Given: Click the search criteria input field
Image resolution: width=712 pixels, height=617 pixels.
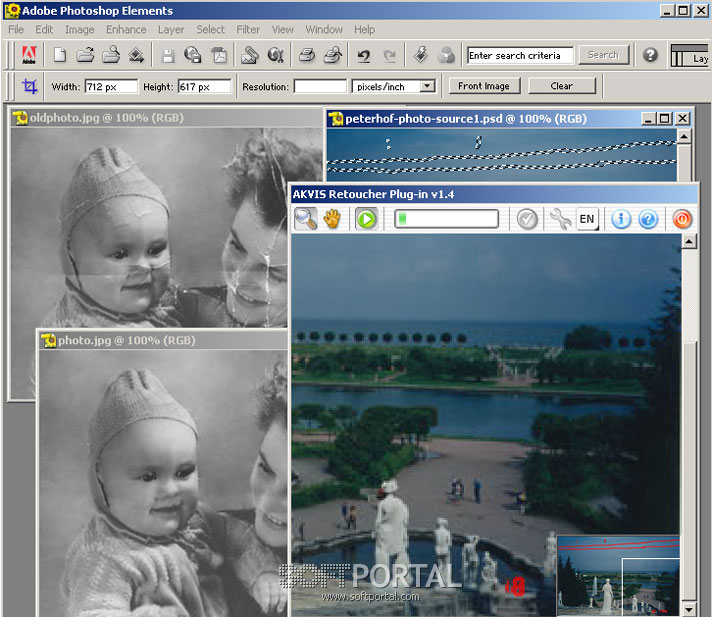Looking at the screenshot, I should [x=520, y=55].
